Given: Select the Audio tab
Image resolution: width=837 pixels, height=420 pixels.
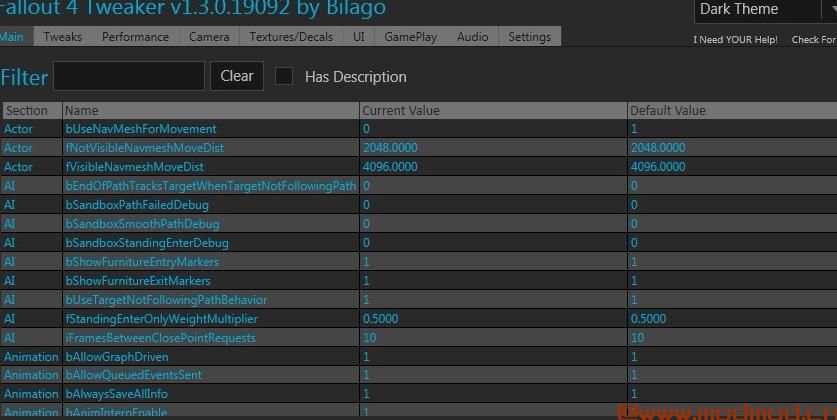Looking at the screenshot, I should tap(472, 37).
